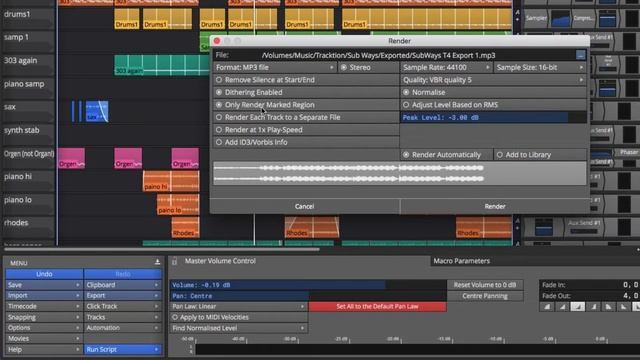
Task: Click the waveform preview in Render dialog
Action: pyautogui.click(x=400, y=173)
